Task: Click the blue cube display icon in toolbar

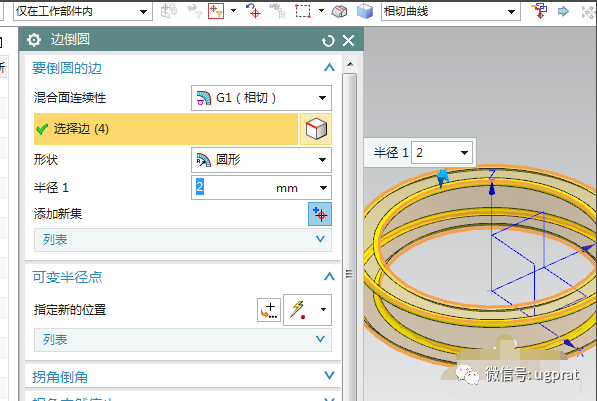Action: point(365,11)
